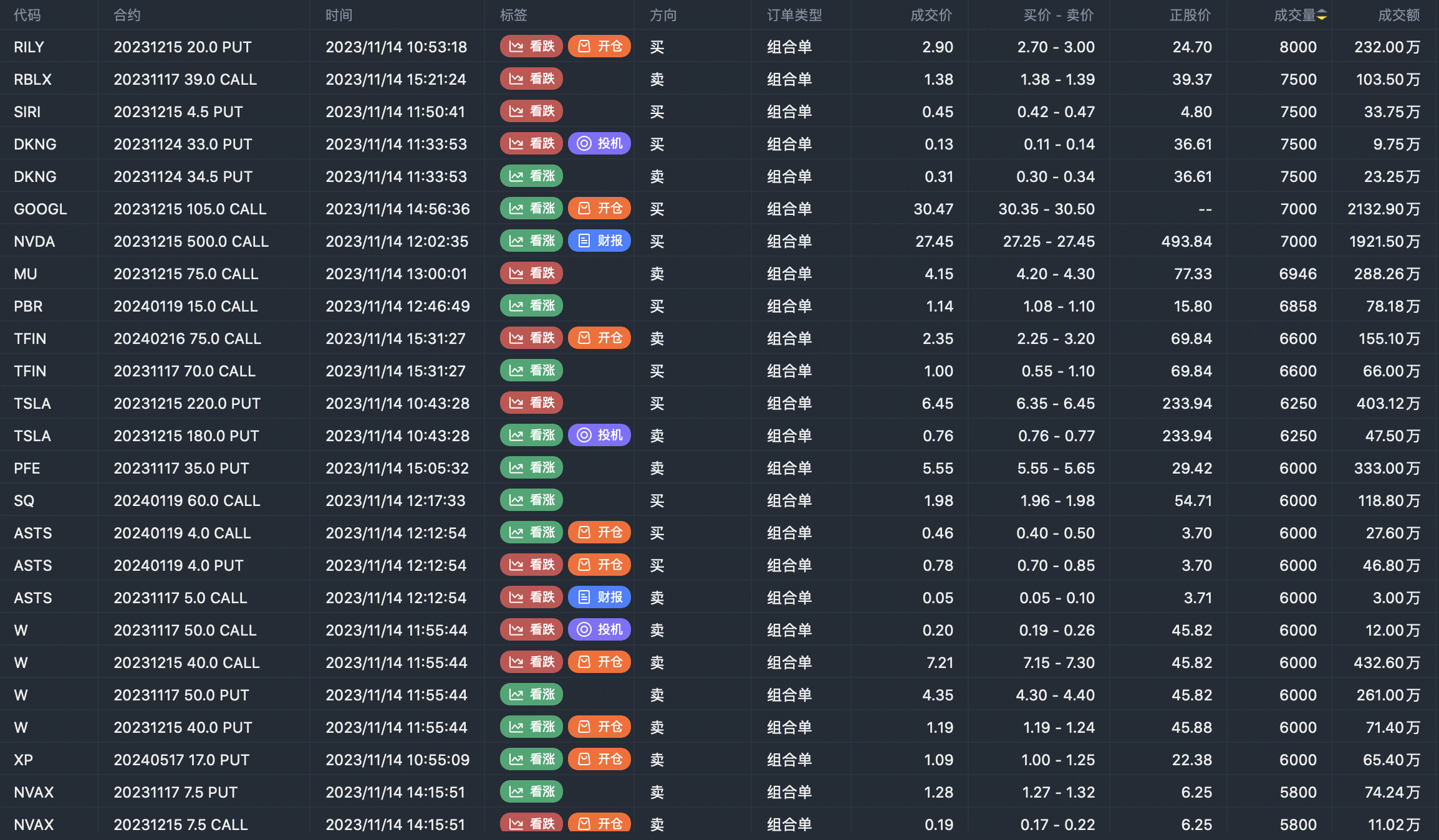The height and width of the screenshot is (840, 1439).
Task: Click the 看涨 tag in the SQ row
Action: (532, 500)
